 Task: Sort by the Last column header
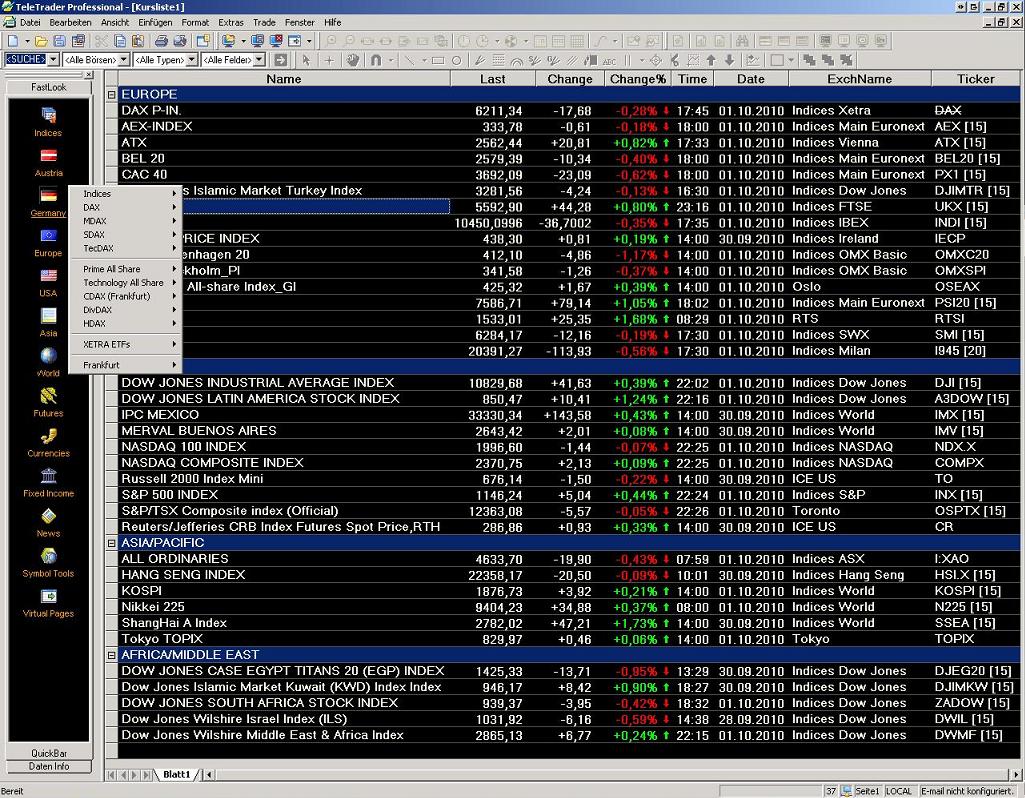(492, 79)
